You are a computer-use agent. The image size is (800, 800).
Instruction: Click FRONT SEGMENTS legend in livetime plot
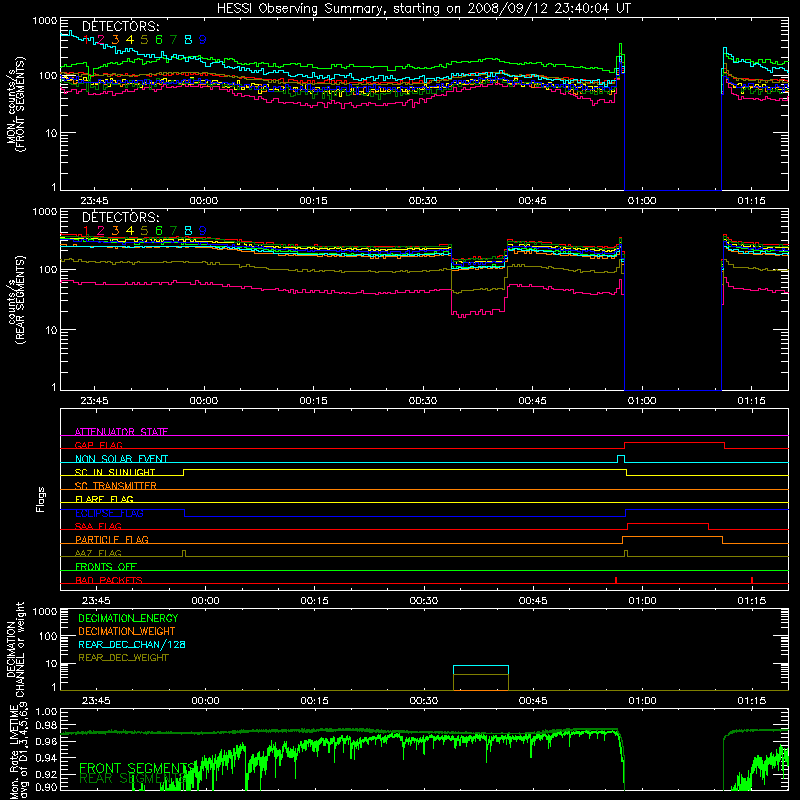pos(136,768)
